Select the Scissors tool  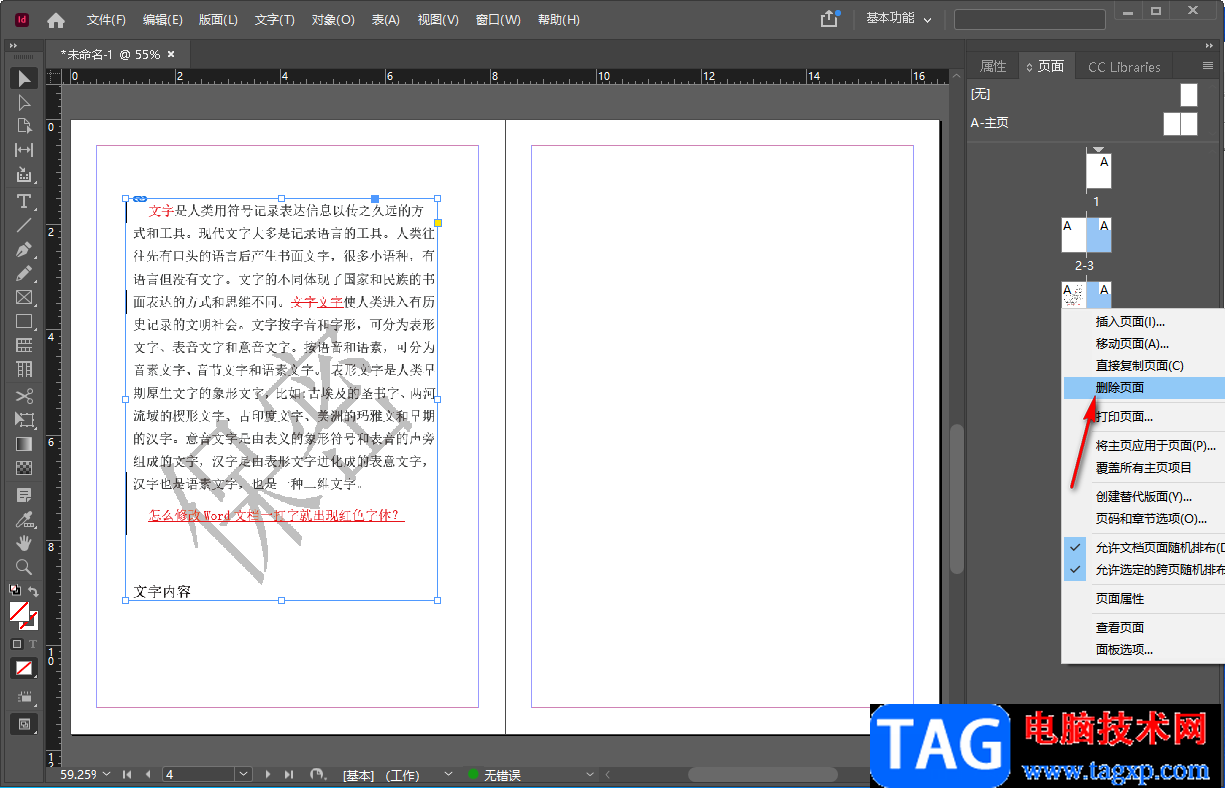[x=24, y=395]
